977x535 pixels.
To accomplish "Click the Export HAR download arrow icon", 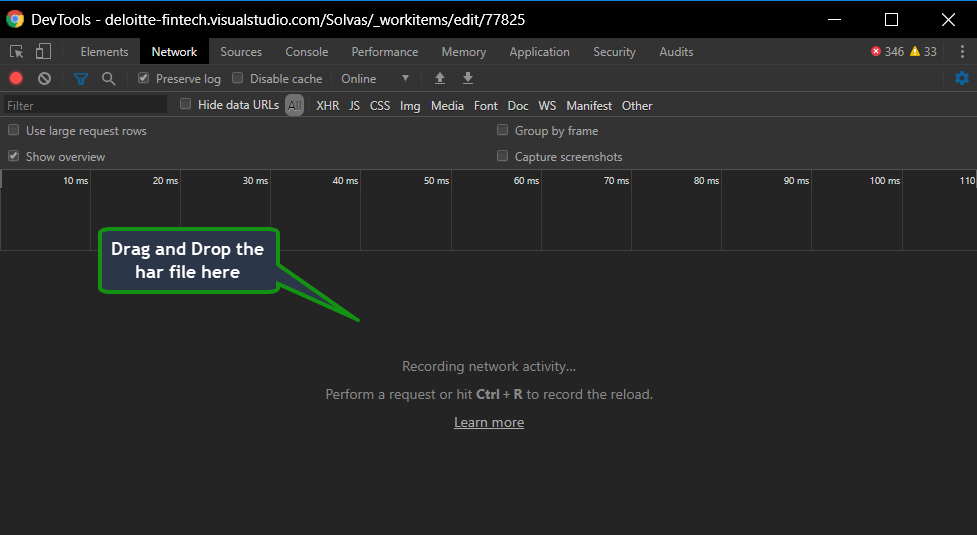I will [x=468, y=78].
